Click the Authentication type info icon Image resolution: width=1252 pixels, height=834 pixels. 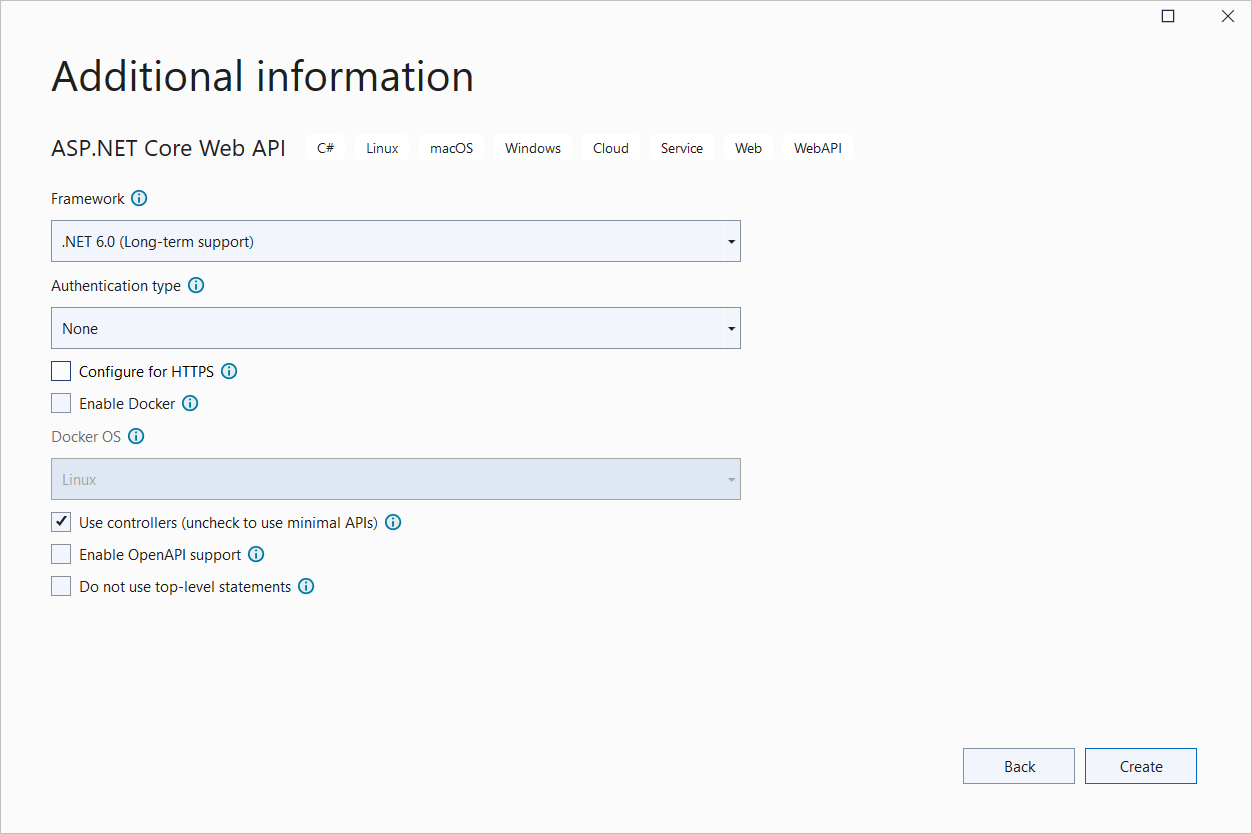coord(196,285)
